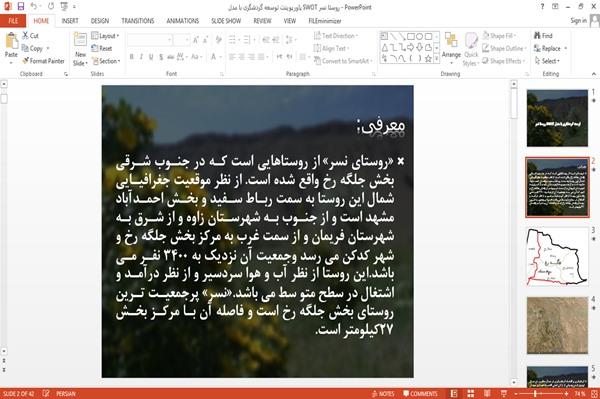Screen dimensions: 600x399
Task: Toggle Bold formatting
Action: [x=132, y=57]
